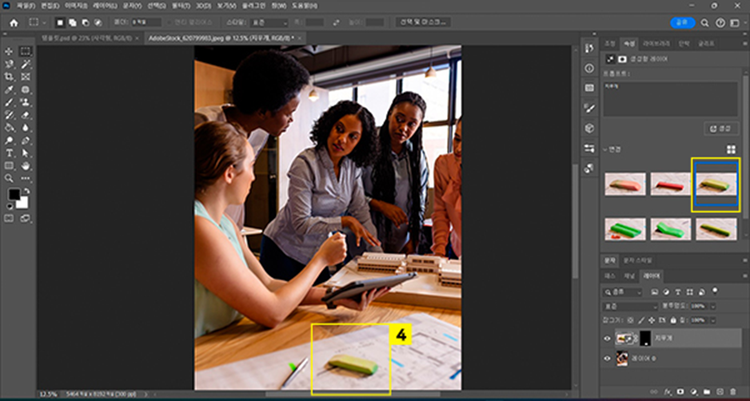Click the Generate button under the prompt
Viewport: 750px width, 401px height.
point(721,128)
